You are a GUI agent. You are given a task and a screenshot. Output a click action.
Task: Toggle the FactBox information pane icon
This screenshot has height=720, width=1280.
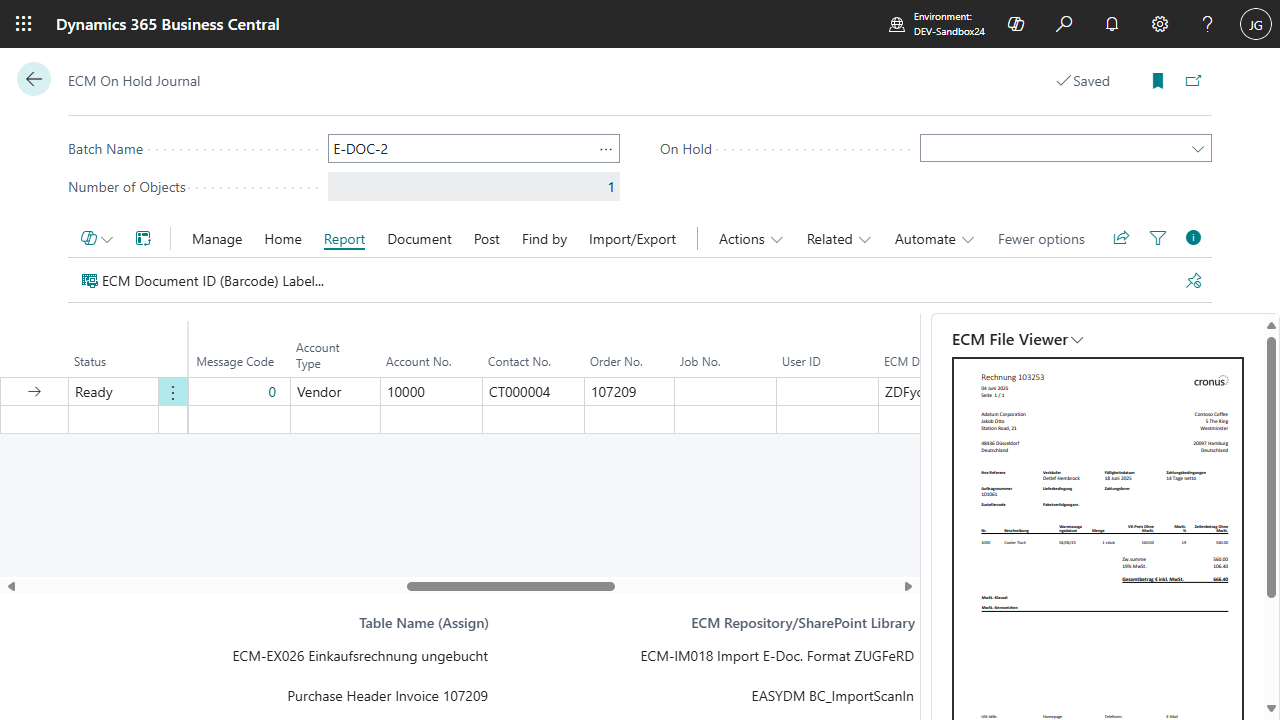(1193, 238)
